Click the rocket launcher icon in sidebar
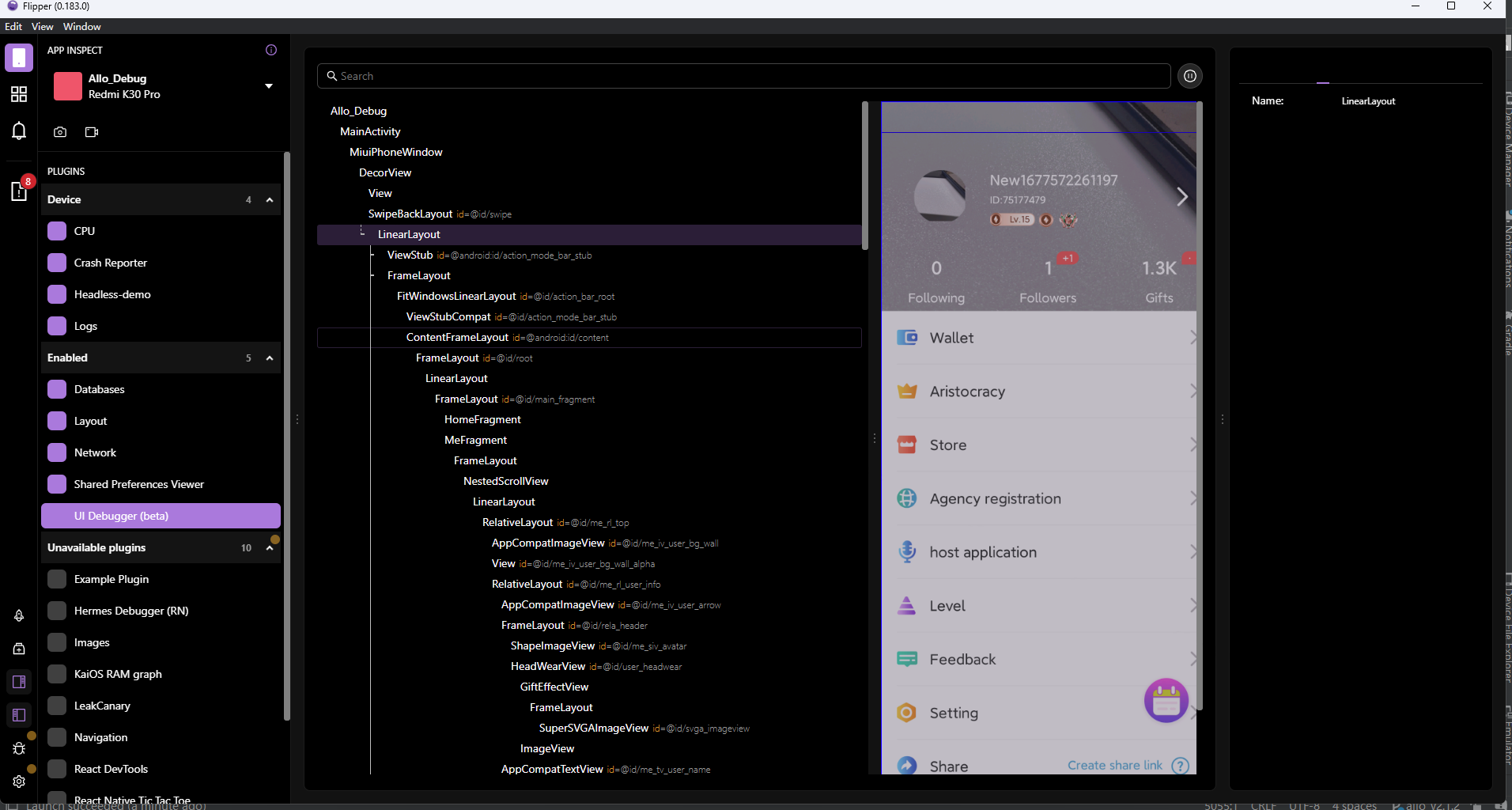 click(x=19, y=615)
